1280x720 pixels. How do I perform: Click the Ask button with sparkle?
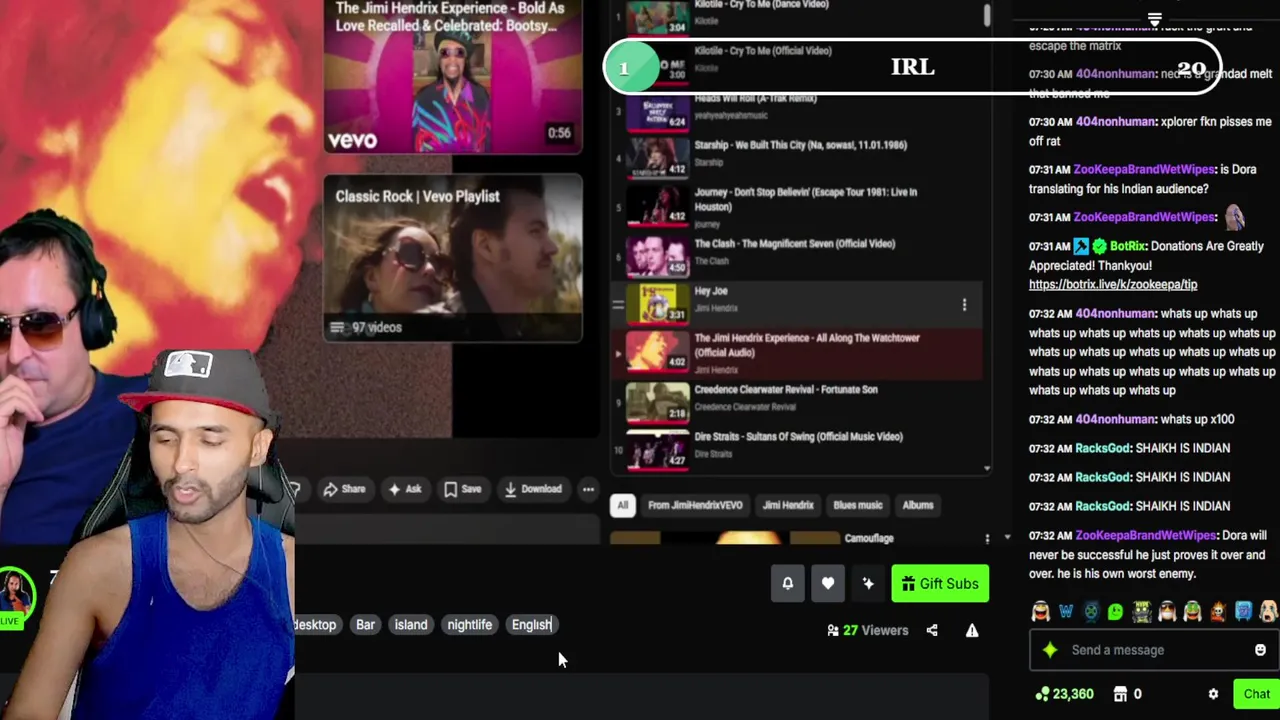[404, 489]
